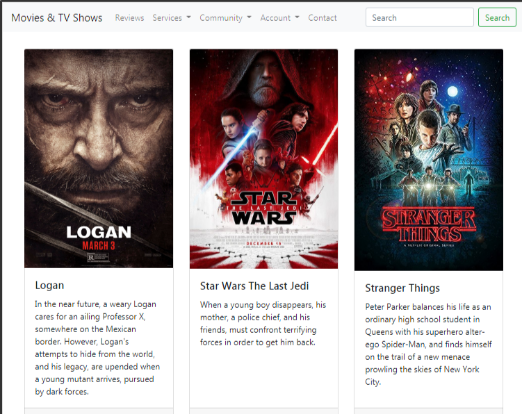The image size is (522, 414).
Task: Click the Logan description paragraph
Action: tap(97, 348)
